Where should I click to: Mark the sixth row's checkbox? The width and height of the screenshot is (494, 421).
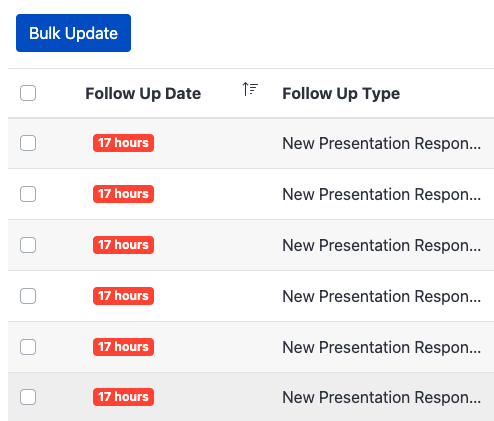point(28,397)
